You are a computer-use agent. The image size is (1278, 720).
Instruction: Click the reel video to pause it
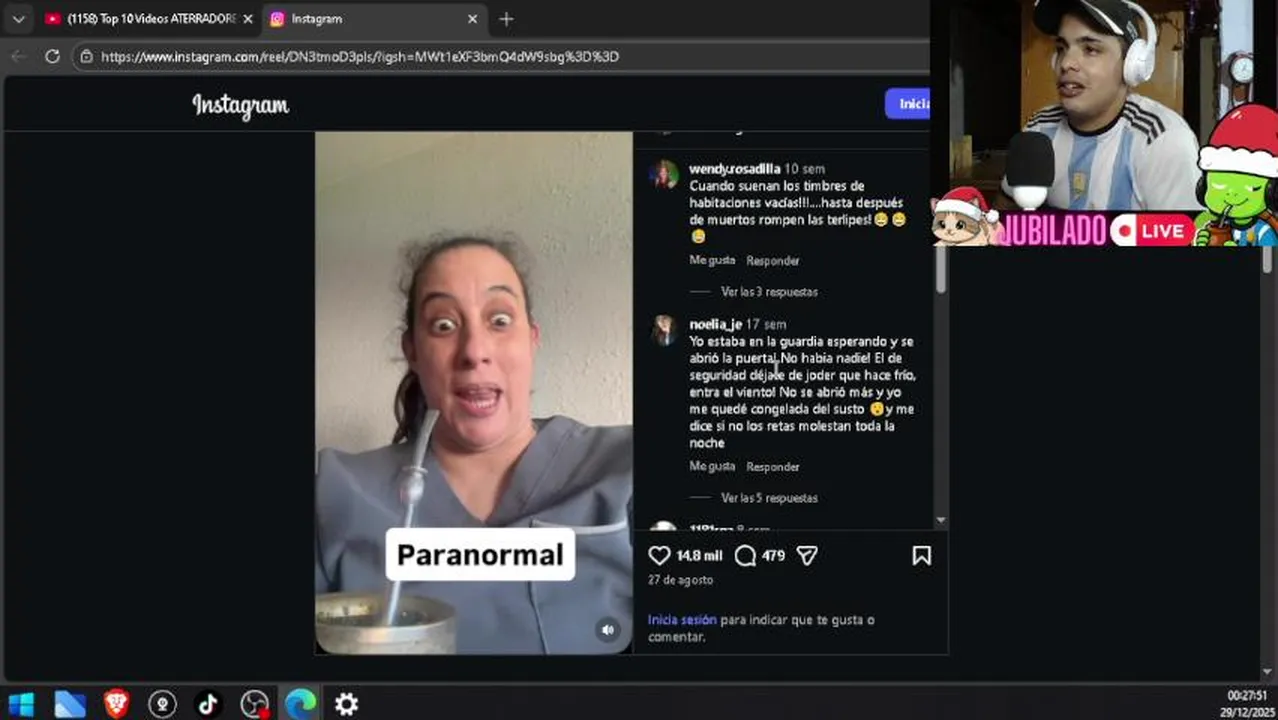point(474,393)
